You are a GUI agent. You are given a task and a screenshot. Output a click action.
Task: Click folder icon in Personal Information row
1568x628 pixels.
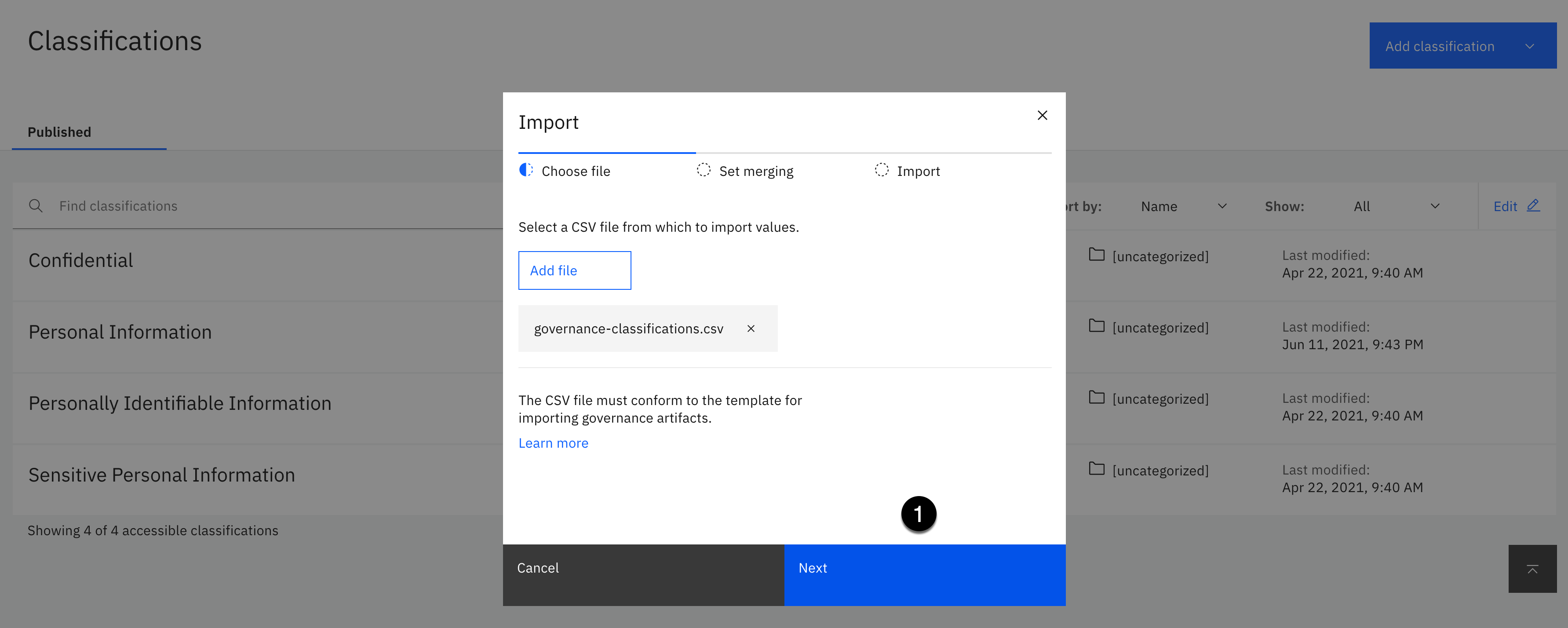point(1096,326)
